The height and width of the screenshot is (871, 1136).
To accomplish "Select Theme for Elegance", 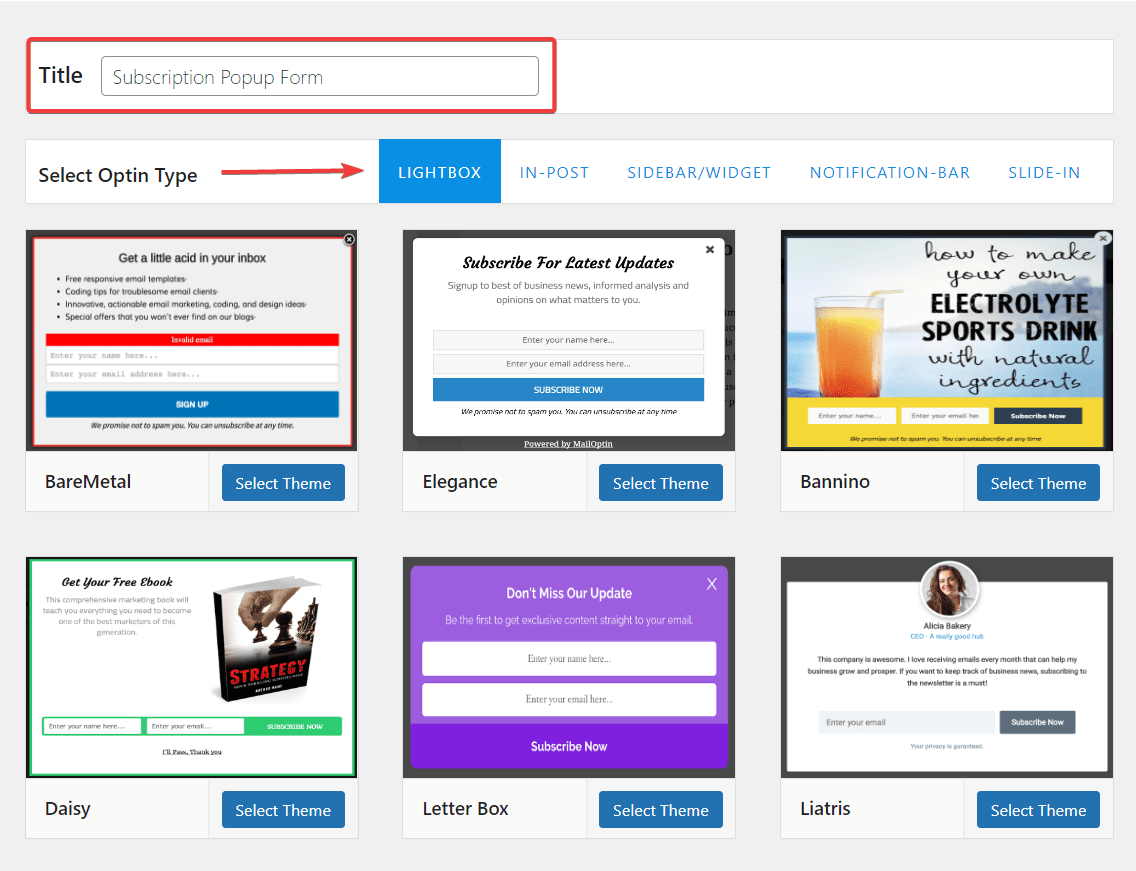I will [x=660, y=483].
